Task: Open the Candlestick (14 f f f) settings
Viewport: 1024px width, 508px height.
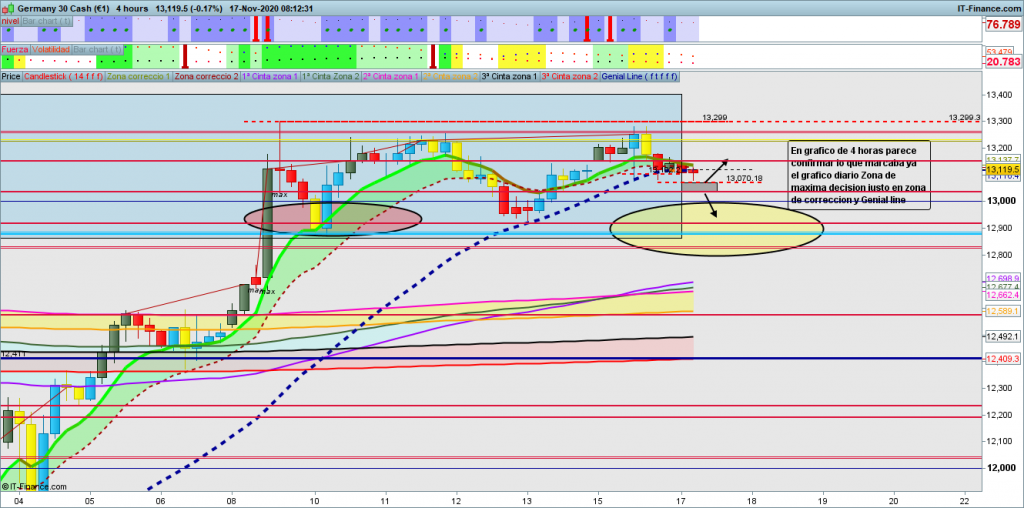Action: (62, 76)
